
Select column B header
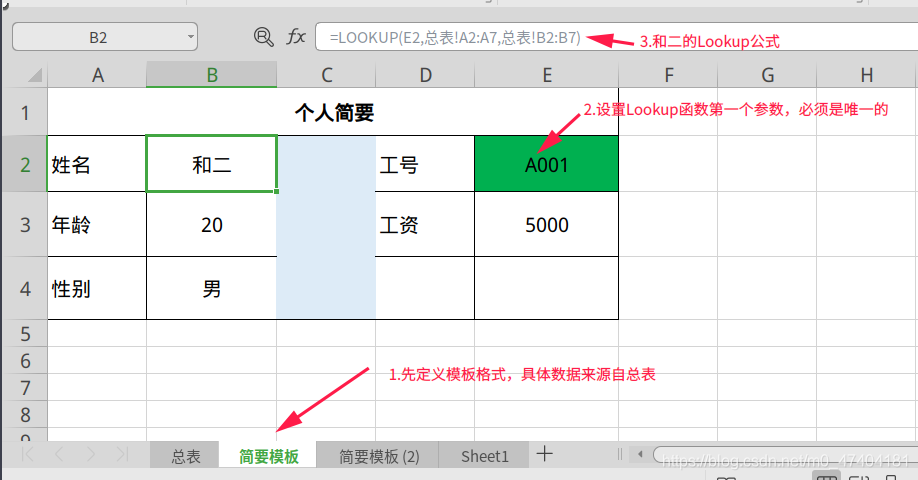click(x=211, y=75)
